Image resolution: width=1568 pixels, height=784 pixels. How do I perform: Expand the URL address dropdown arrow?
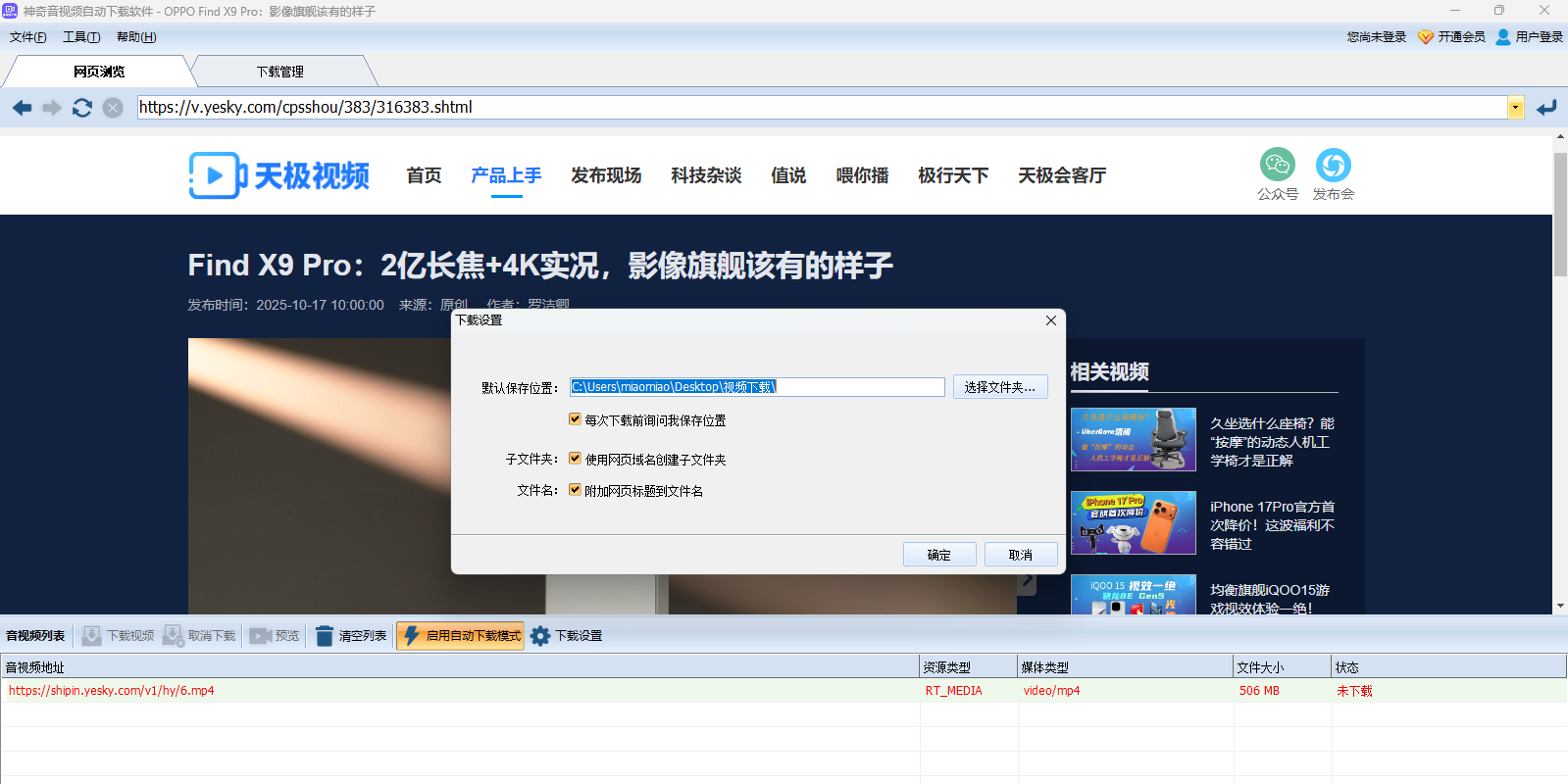coord(1516,108)
